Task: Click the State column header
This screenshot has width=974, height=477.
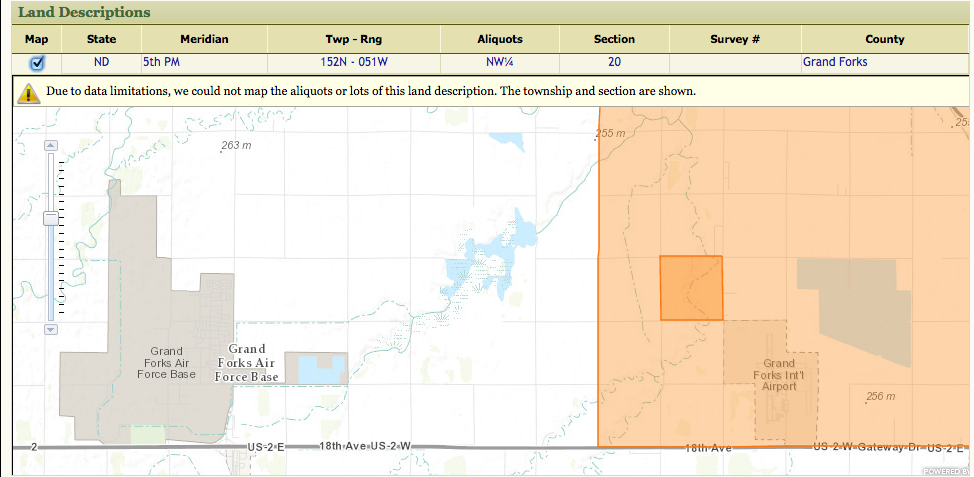Action: pyautogui.click(x=101, y=39)
